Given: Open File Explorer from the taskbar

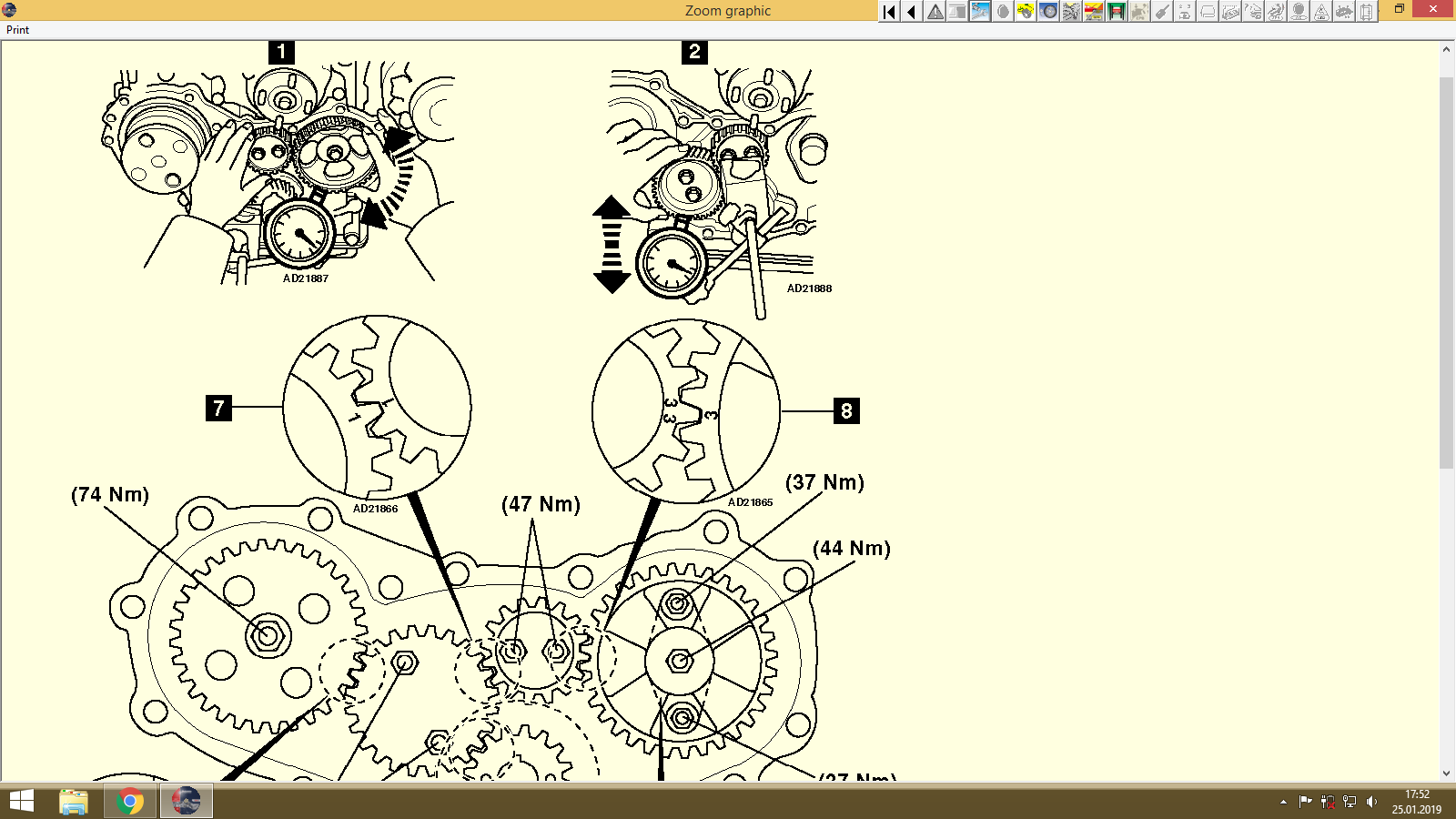Looking at the screenshot, I should (x=73, y=802).
